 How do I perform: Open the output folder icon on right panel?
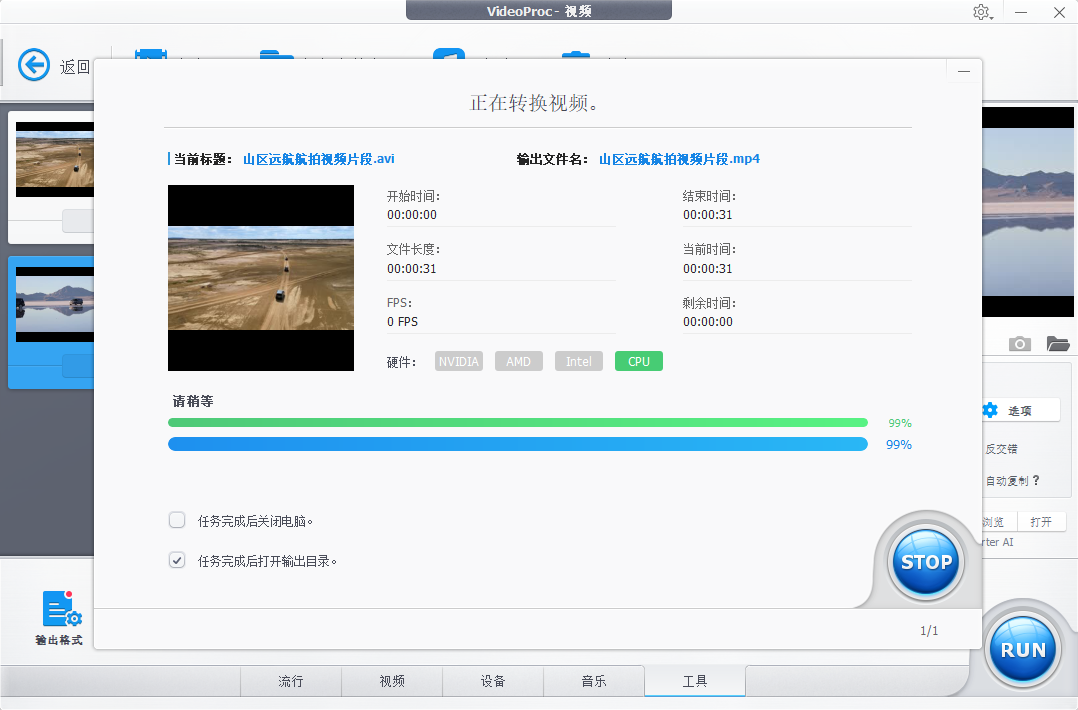(1058, 343)
